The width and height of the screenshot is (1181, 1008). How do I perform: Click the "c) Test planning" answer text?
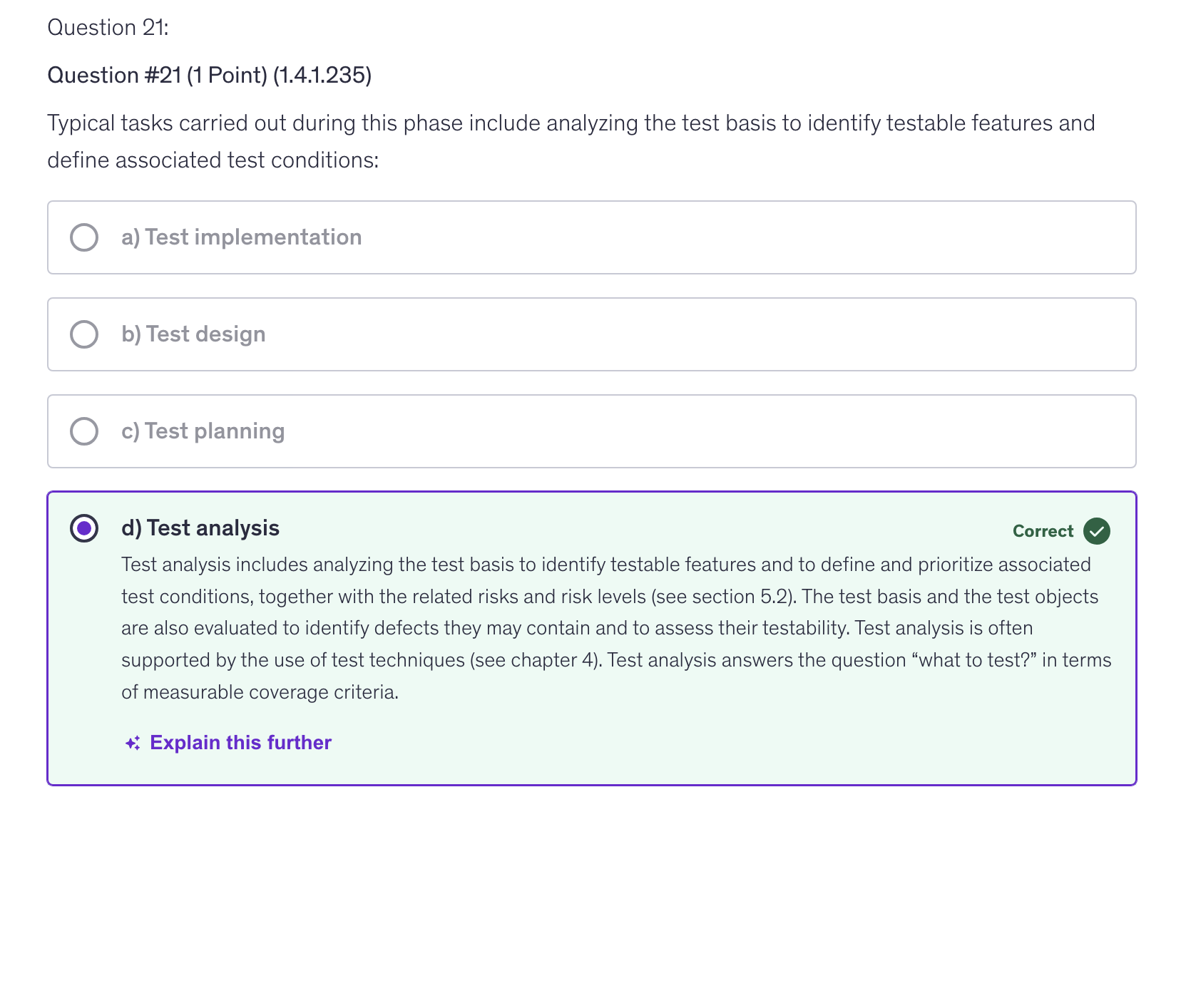(203, 431)
